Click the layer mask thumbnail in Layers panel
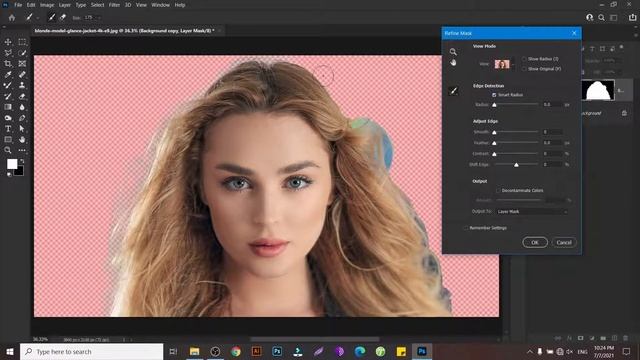Image resolution: width=640 pixels, height=360 pixels. pos(598,91)
